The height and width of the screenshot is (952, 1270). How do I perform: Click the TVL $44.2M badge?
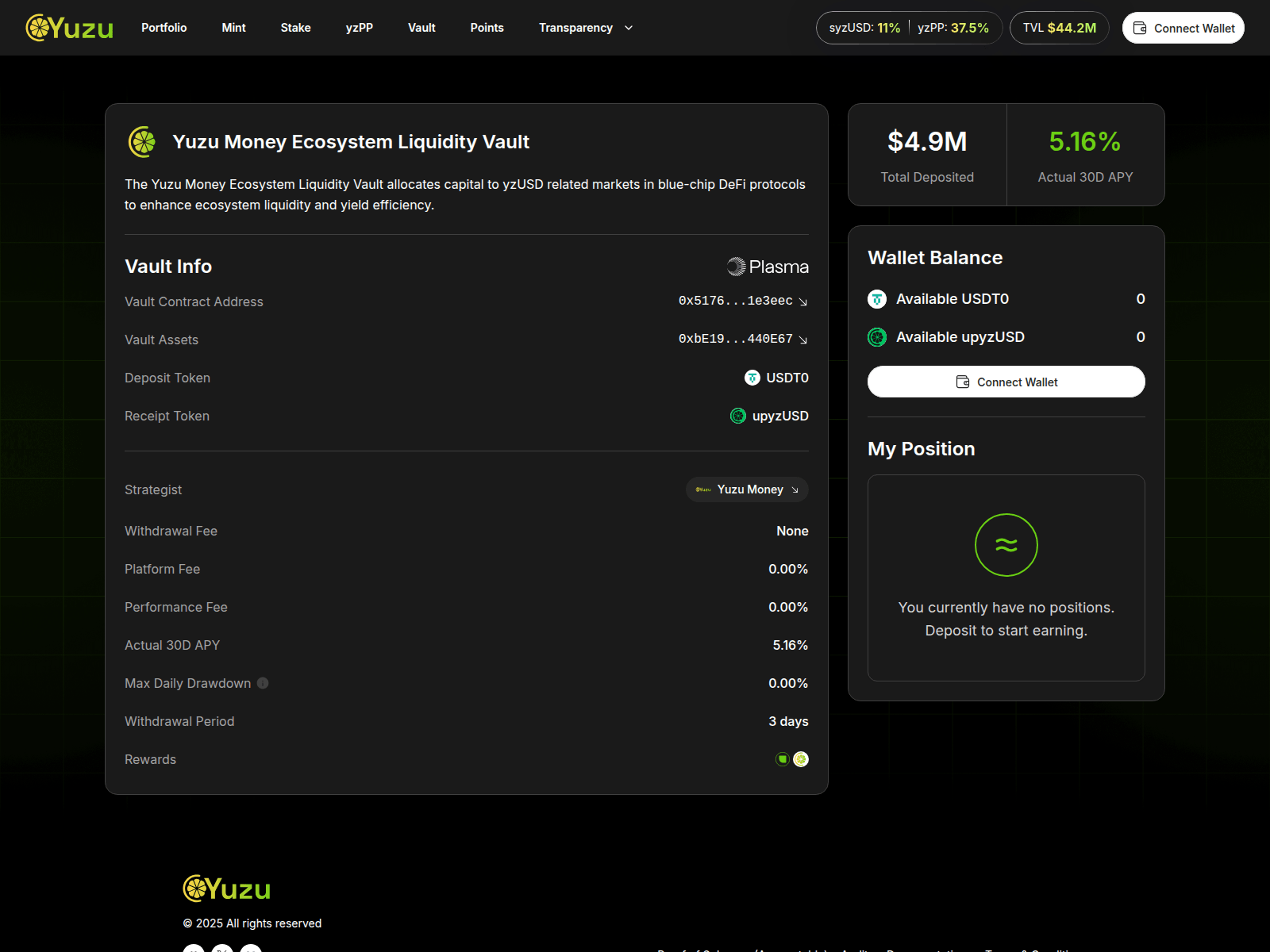coord(1059,28)
